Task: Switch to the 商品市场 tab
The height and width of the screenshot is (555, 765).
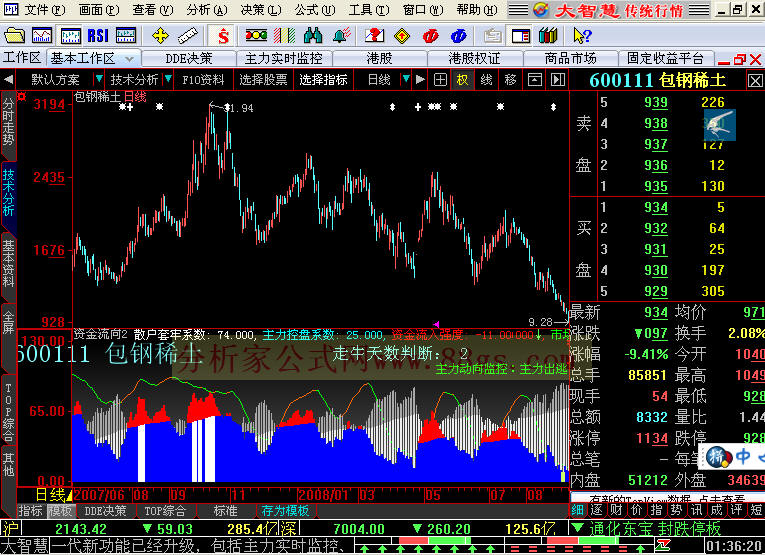Action: 570,59
